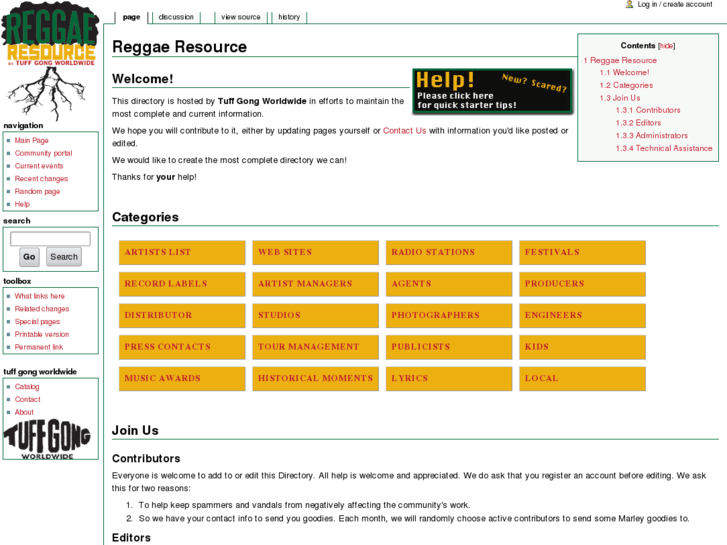Click Log in / create account
Image resolution: width=727 pixels, height=545 pixels.
675,4
